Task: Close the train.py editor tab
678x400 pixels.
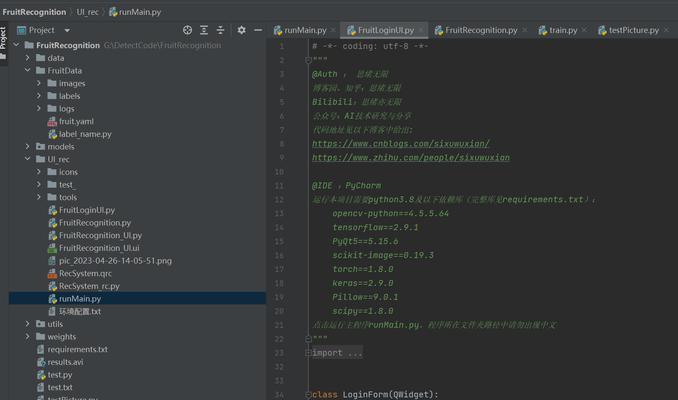Action: 584,30
